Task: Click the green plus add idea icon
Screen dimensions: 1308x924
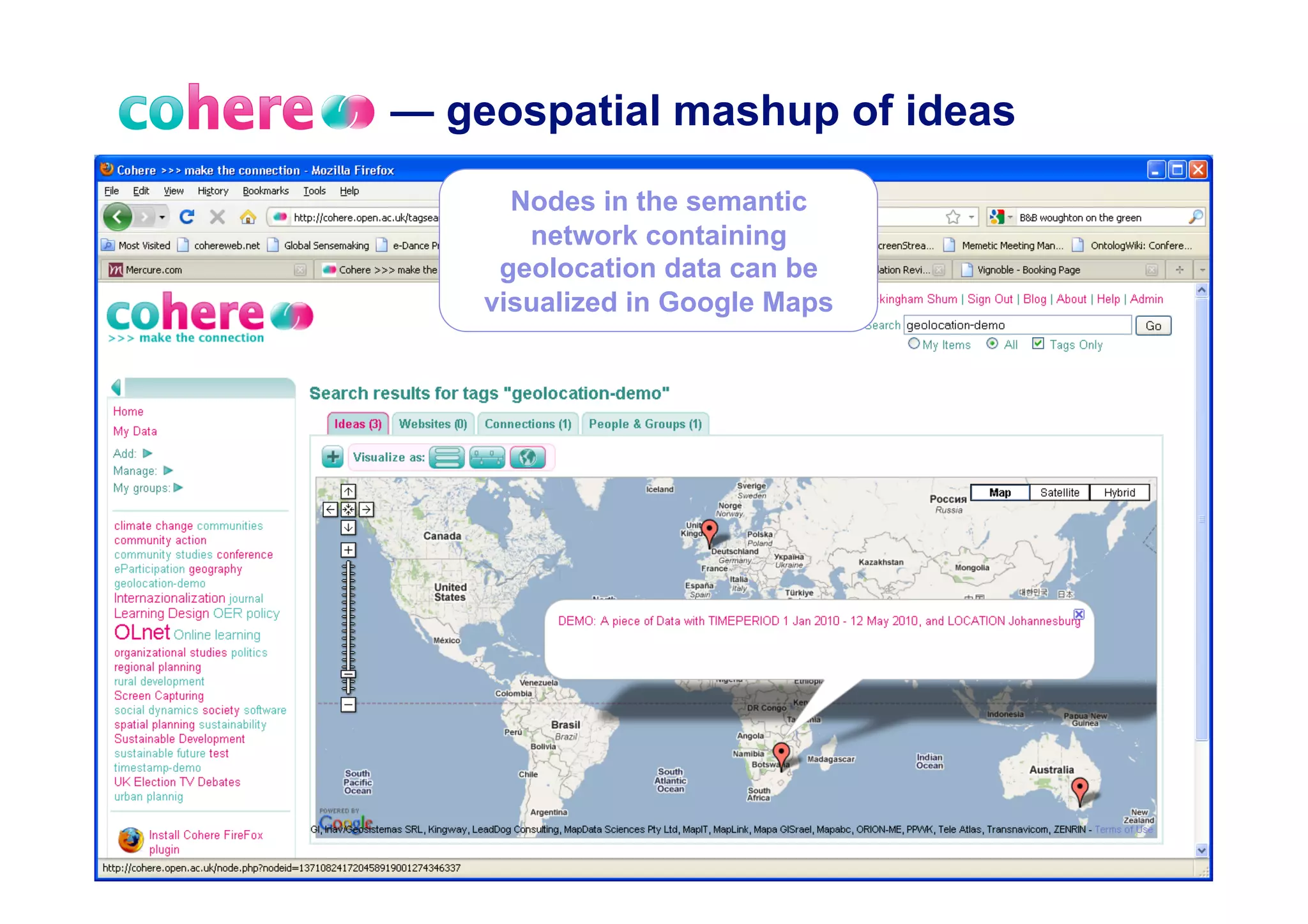Action: click(333, 457)
